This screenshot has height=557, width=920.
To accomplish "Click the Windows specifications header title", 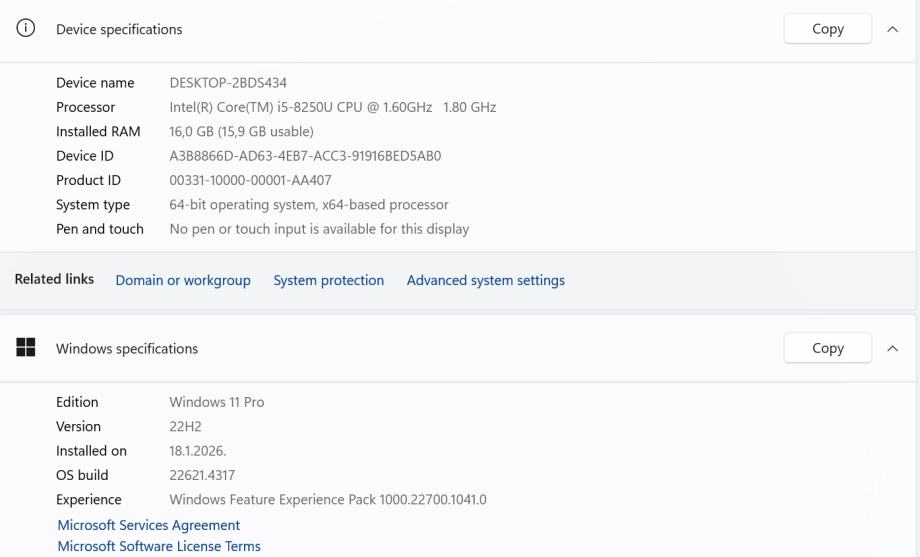I will pos(127,348).
